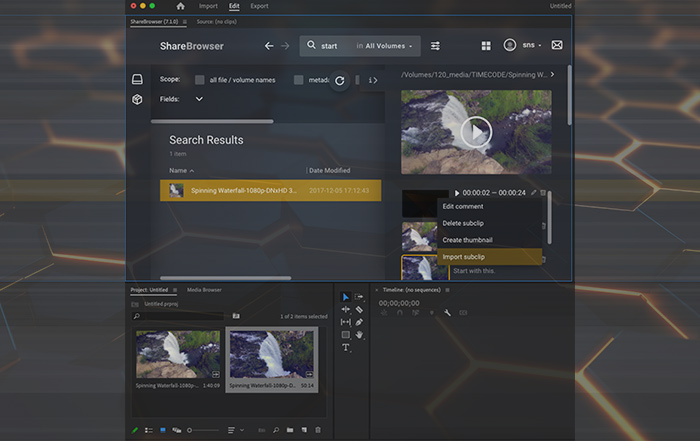The width and height of the screenshot is (700, 441).
Task: Select Spinning Waterfall clip with 1:40:09 duration
Action: [x=178, y=360]
